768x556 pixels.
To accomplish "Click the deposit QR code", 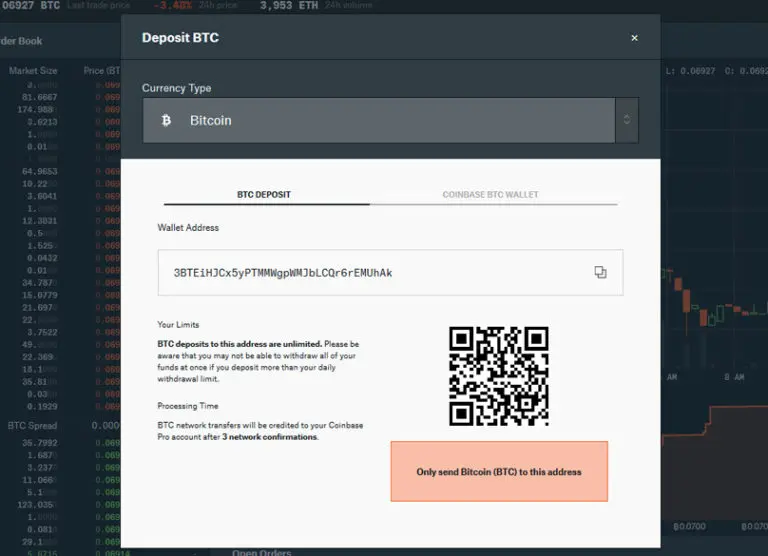I will [499, 376].
